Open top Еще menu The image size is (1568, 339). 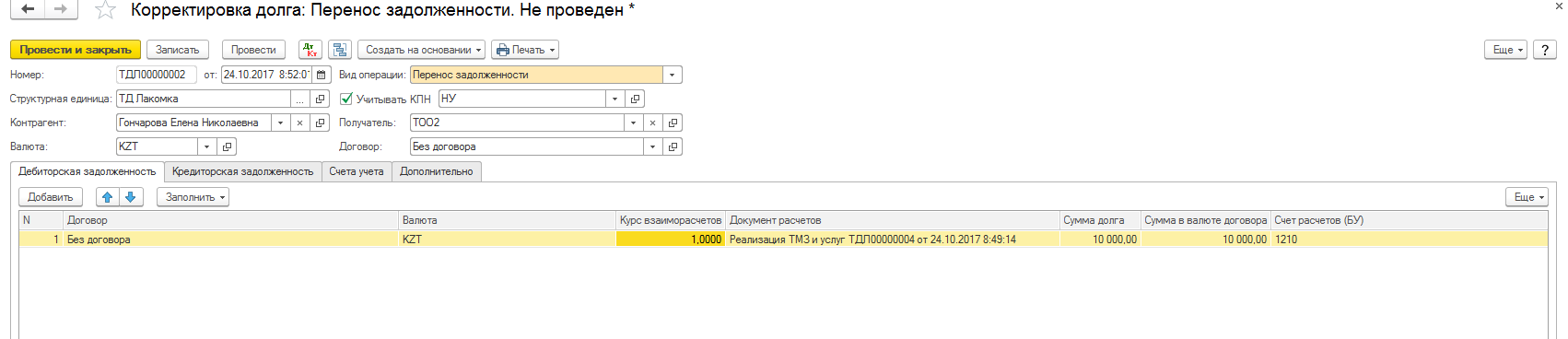pos(1506,50)
